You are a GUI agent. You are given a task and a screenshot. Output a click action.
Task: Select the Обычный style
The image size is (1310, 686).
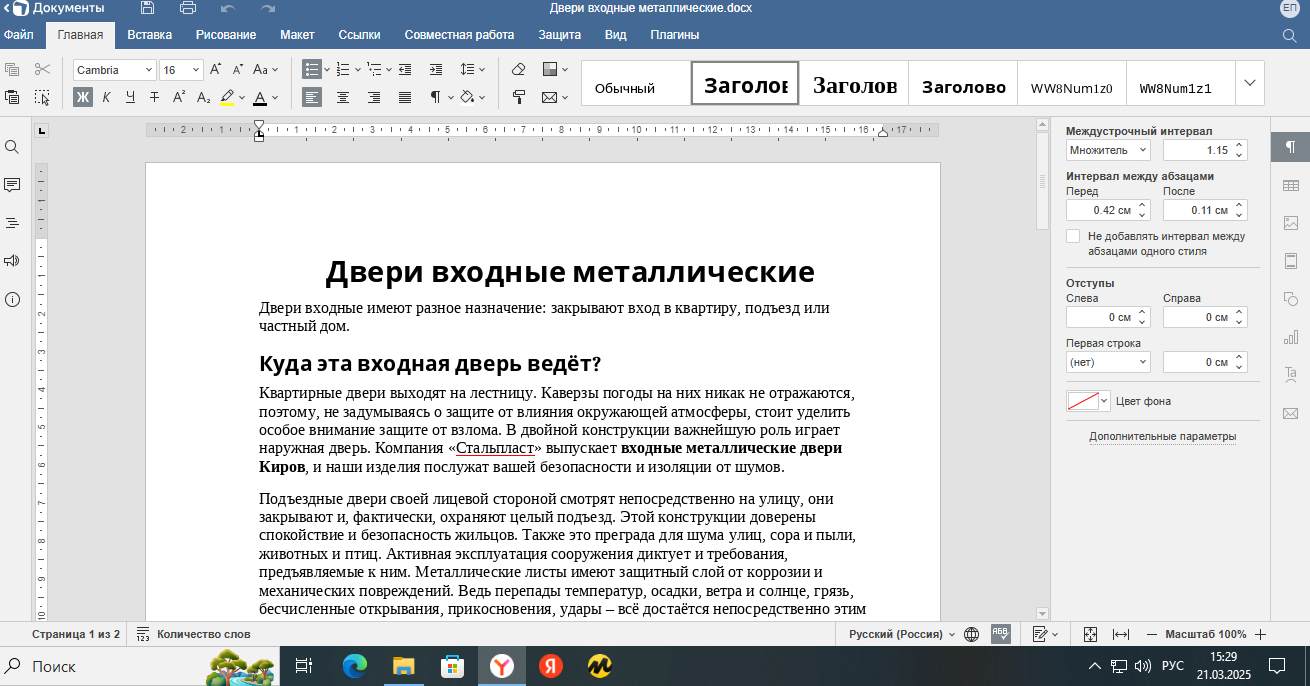(635, 83)
